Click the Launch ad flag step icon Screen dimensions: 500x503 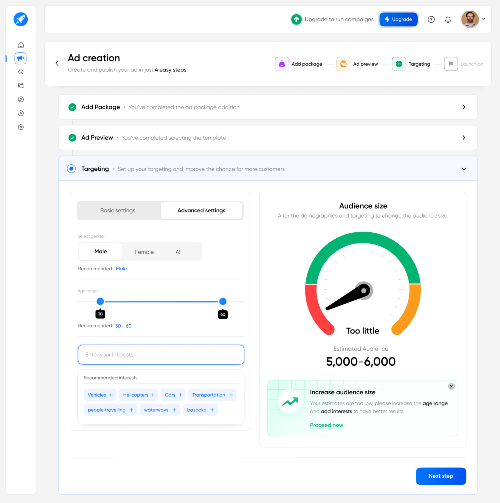click(x=451, y=64)
